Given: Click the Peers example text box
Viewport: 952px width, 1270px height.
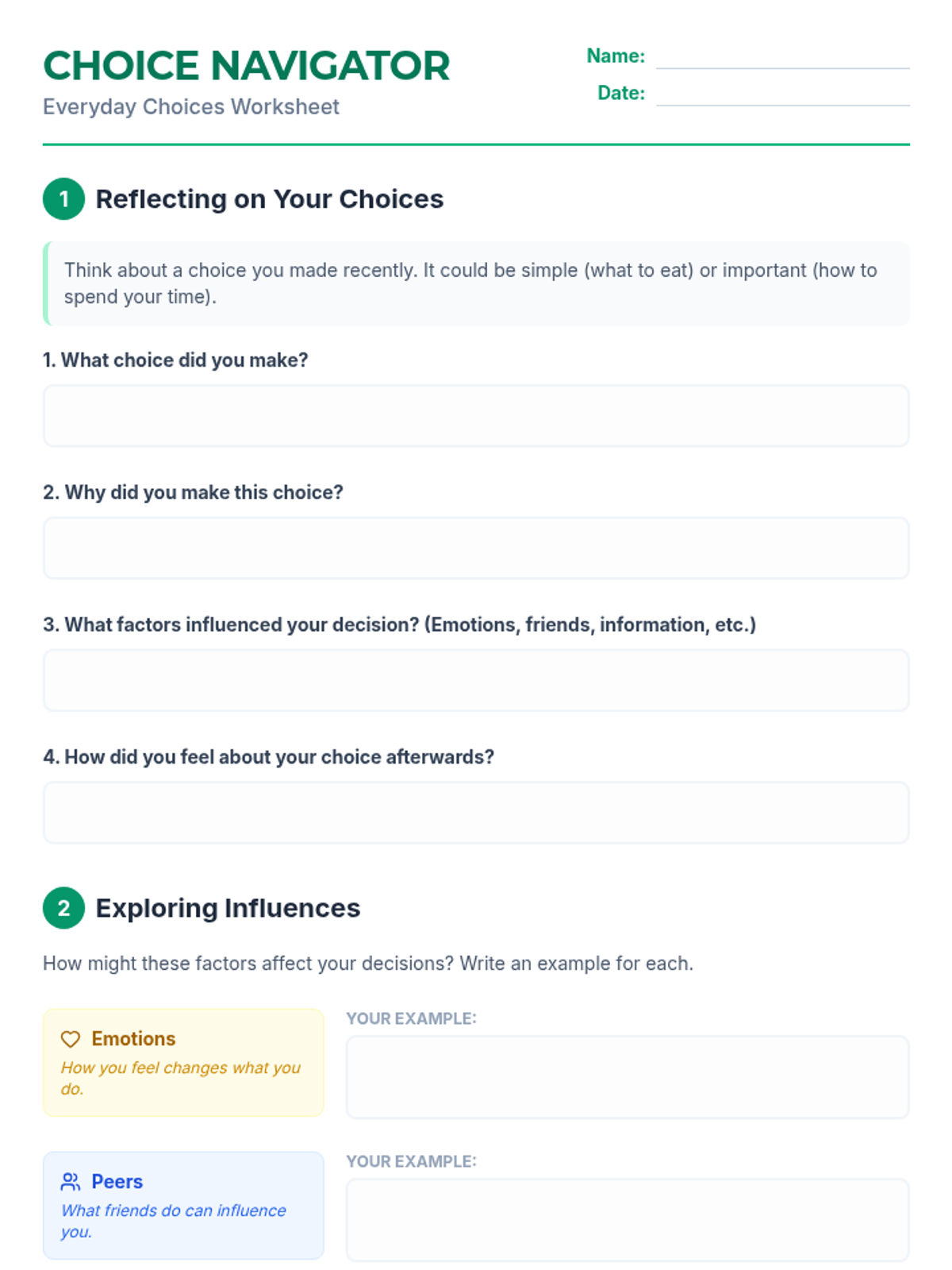Looking at the screenshot, I should [628, 1219].
